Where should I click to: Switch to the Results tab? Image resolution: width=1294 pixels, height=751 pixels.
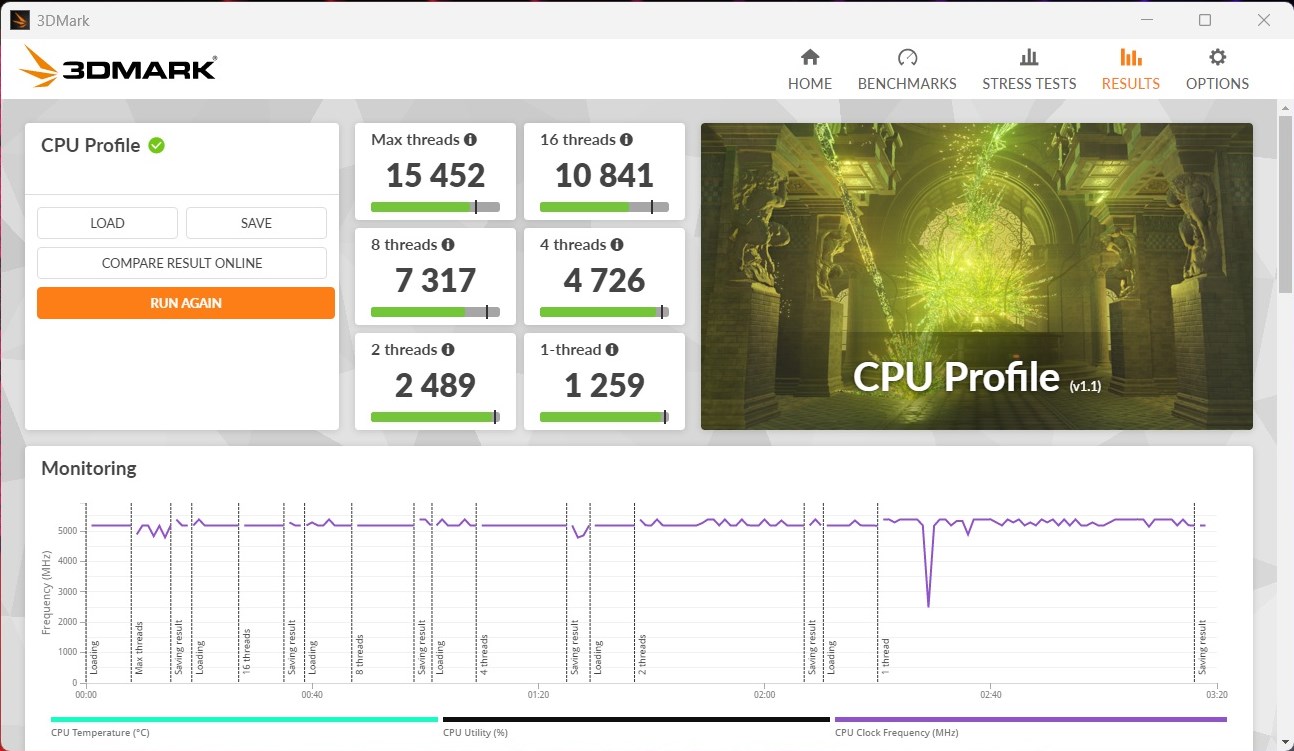[1130, 70]
